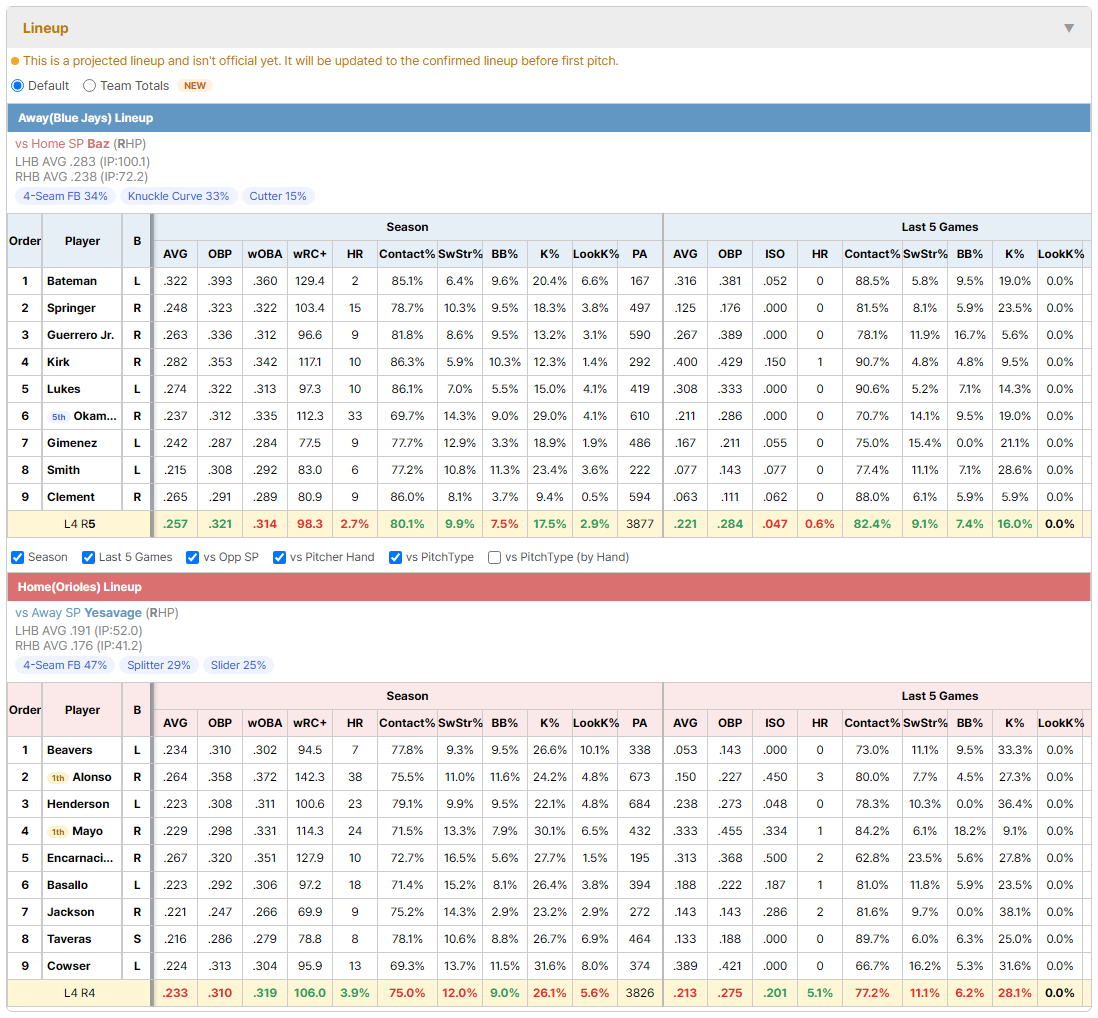This screenshot has width=1098, height=1018.
Task: Sort Blue Jays table by Player column
Action: coord(83,241)
